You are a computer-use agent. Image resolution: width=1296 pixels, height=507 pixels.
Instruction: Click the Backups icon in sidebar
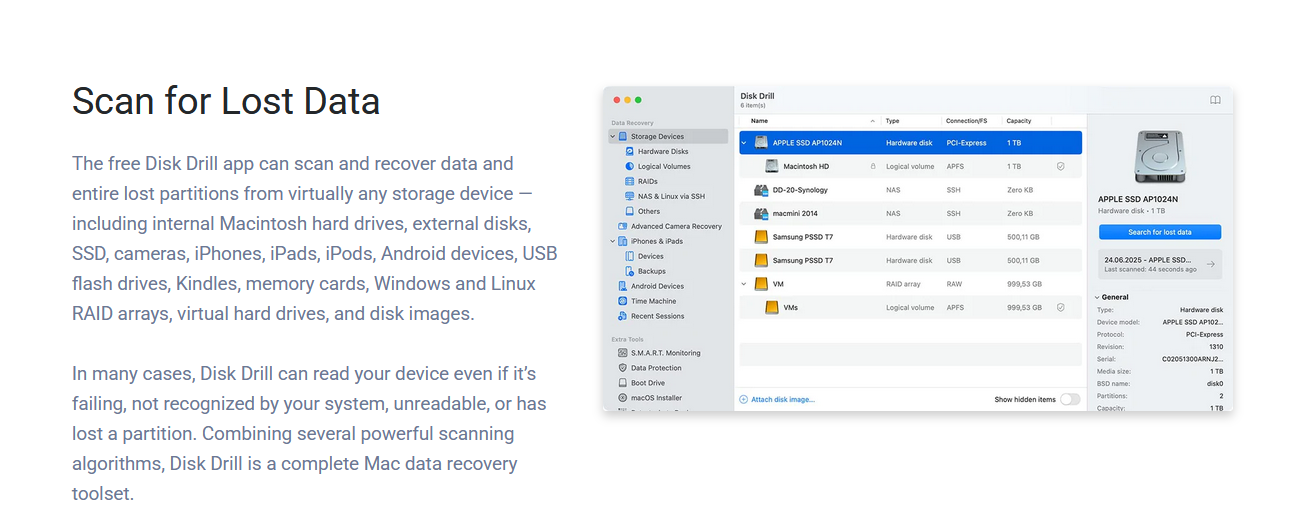click(x=630, y=271)
